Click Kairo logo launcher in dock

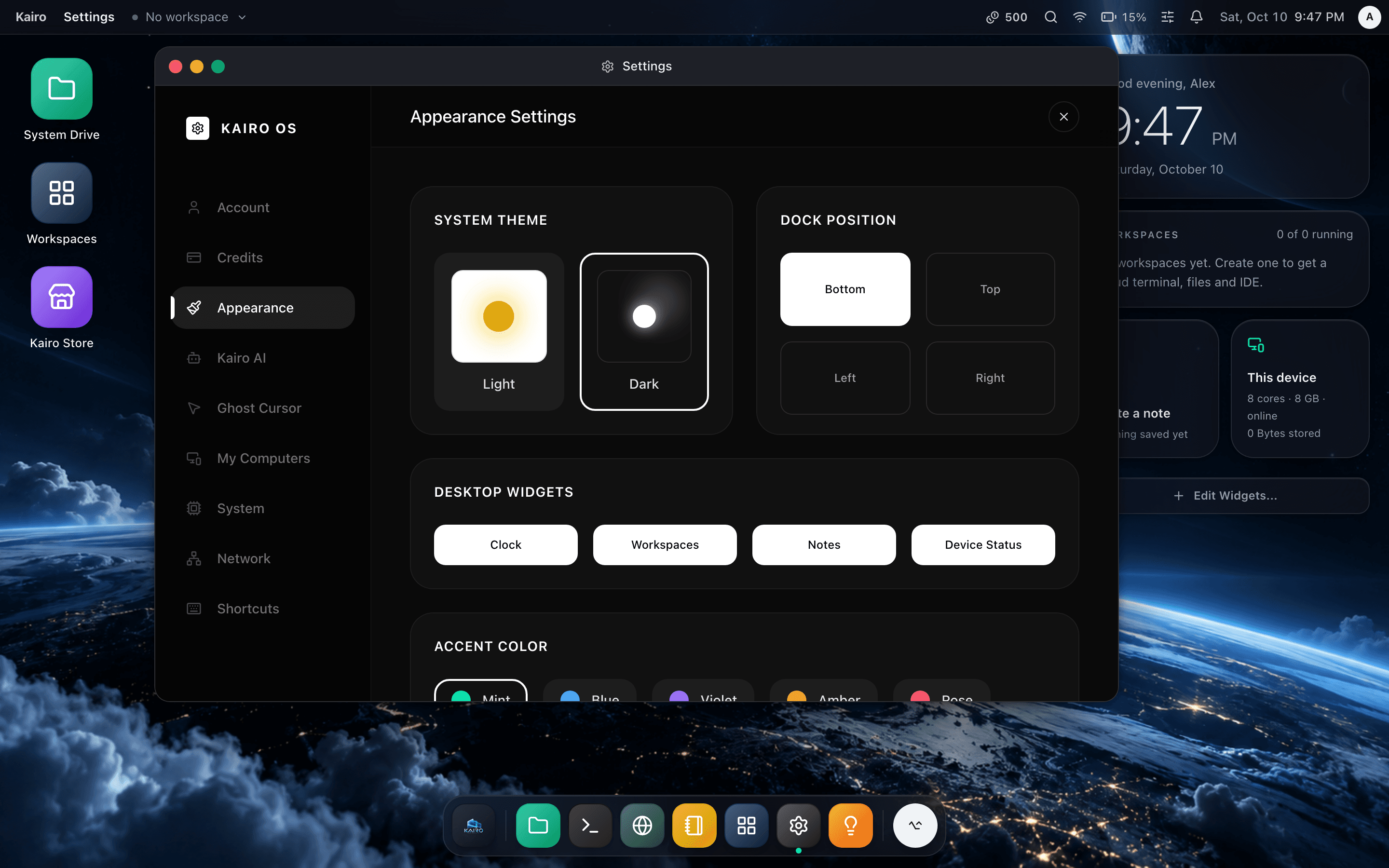pyautogui.click(x=474, y=826)
